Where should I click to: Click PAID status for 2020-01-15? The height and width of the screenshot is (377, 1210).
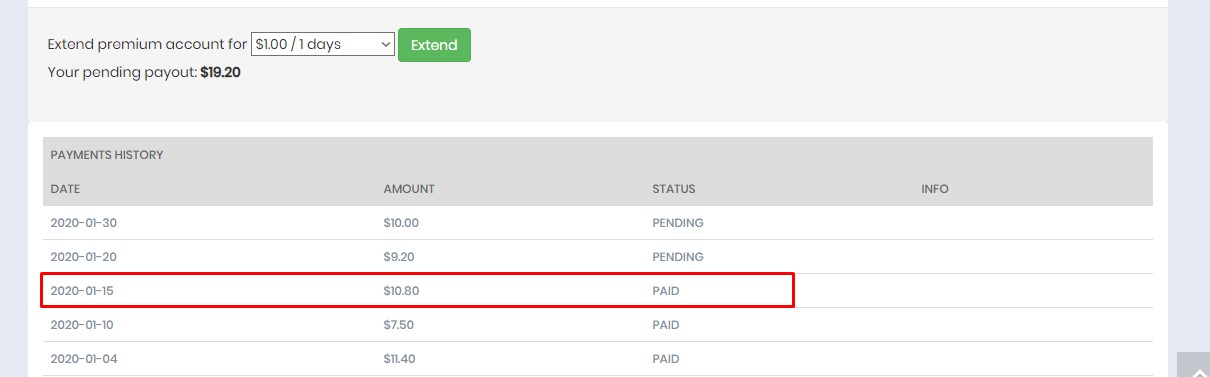tap(666, 291)
